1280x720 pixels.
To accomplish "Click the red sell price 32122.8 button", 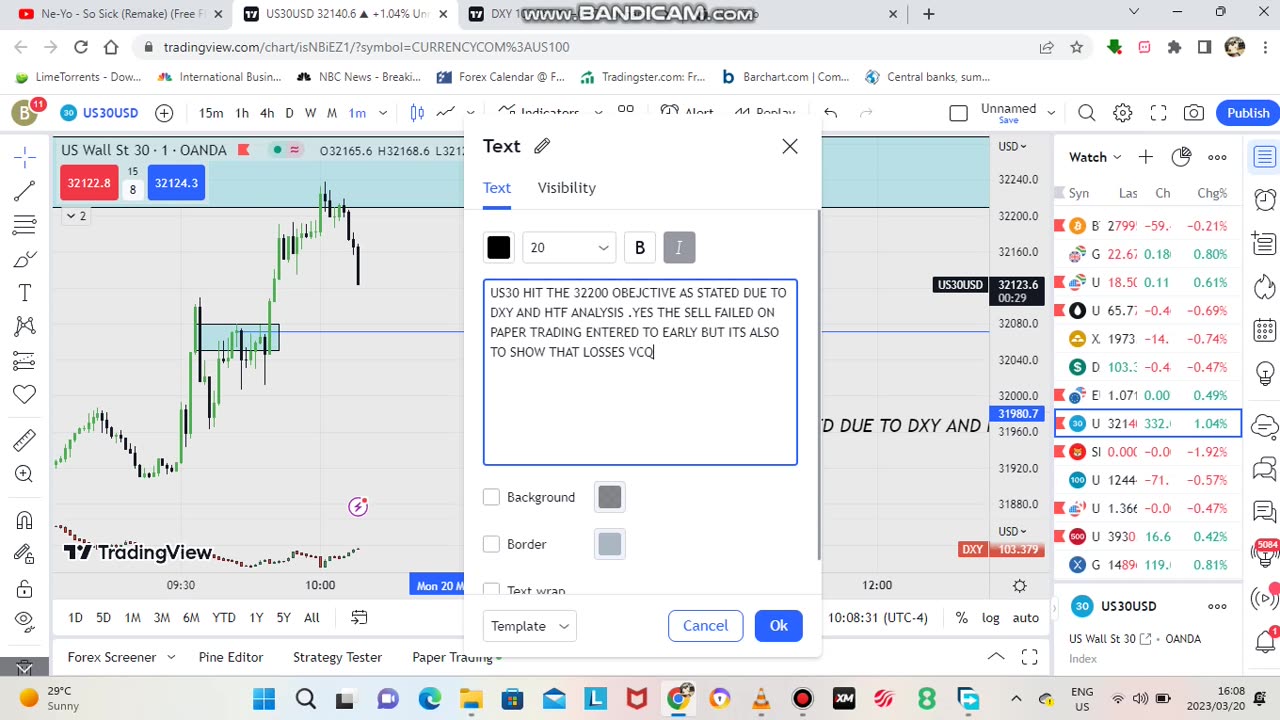I will pyautogui.click(x=90, y=183).
